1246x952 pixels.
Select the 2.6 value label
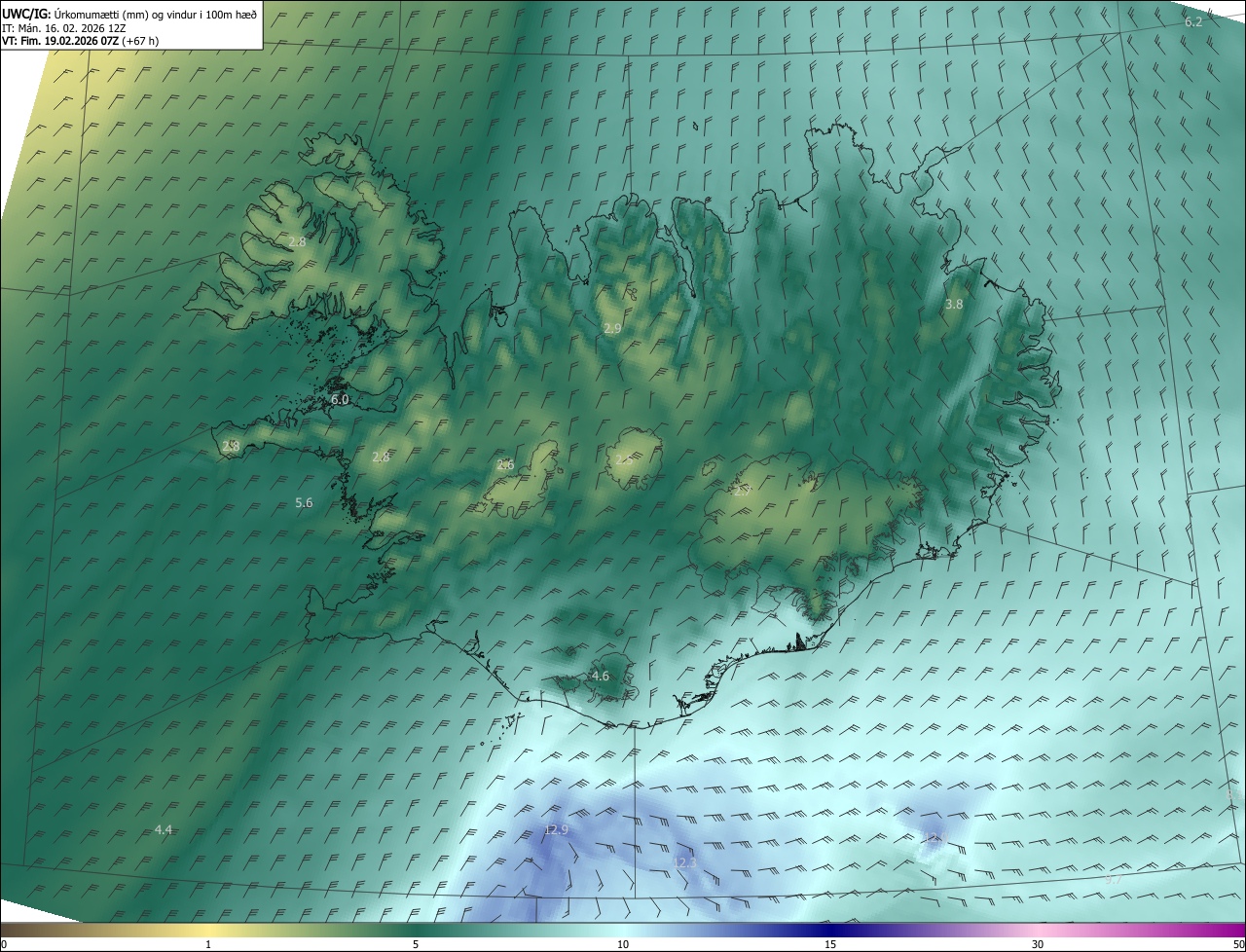[505, 465]
